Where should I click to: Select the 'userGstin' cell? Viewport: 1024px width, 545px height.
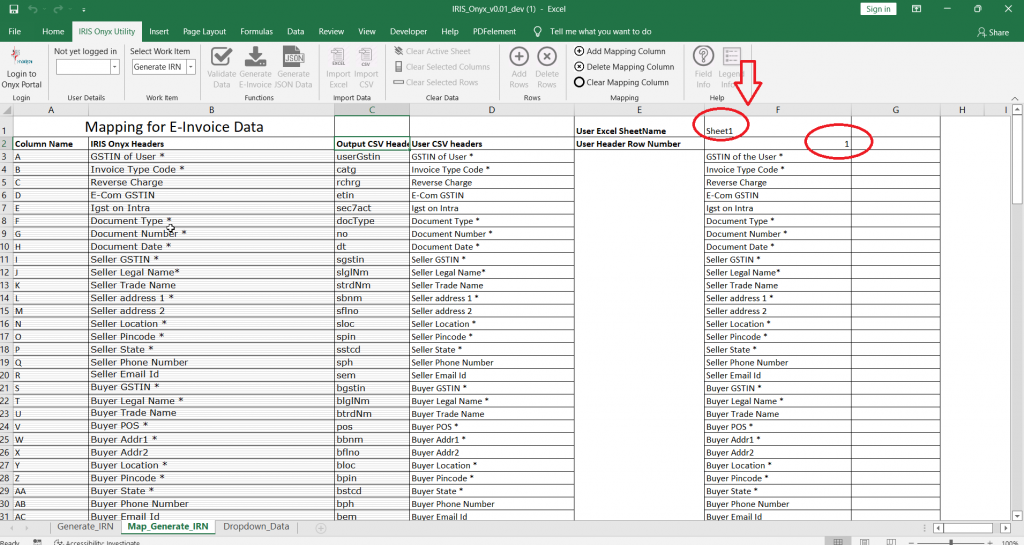click(x=372, y=157)
